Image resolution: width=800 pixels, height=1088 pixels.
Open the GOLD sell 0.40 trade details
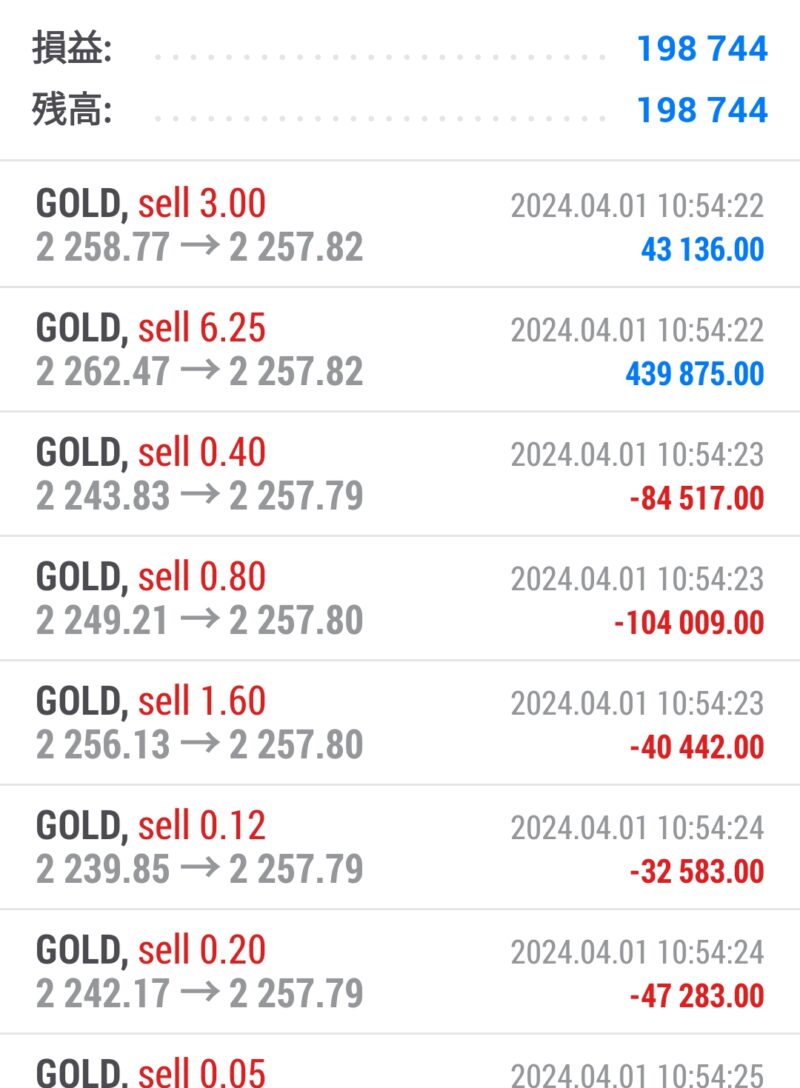pos(400,474)
